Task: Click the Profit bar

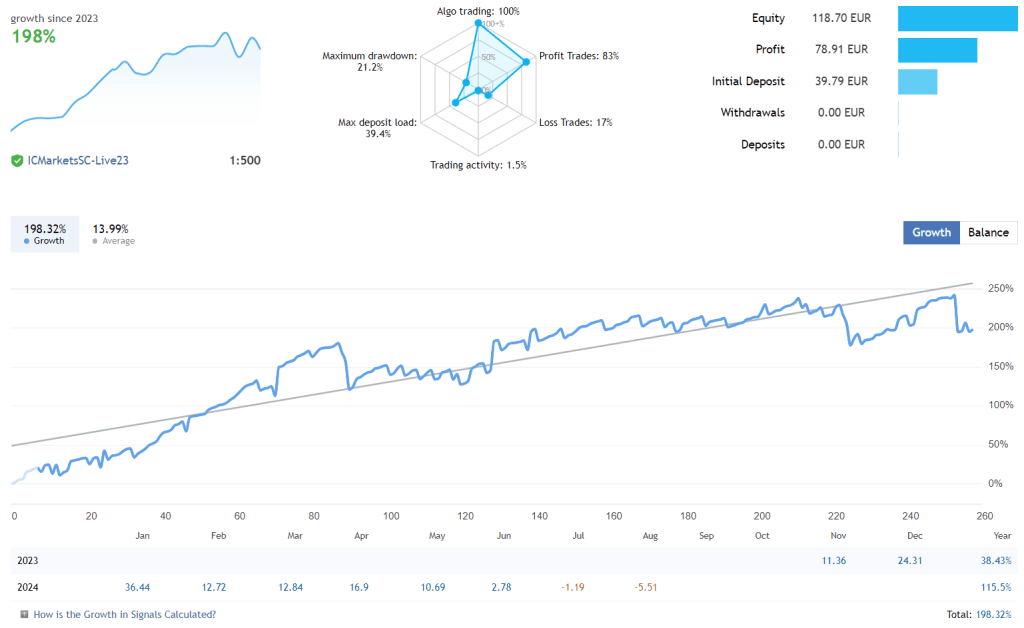Action: click(x=937, y=50)
